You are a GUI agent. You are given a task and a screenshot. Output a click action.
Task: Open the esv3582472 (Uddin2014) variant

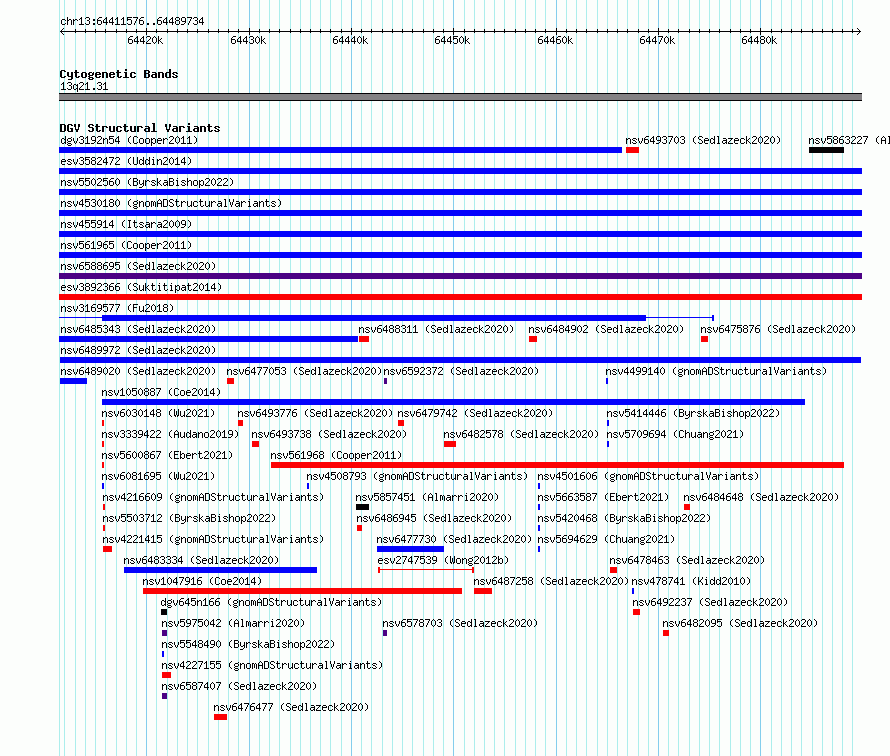pyautogui.click(x=126, y=161)
